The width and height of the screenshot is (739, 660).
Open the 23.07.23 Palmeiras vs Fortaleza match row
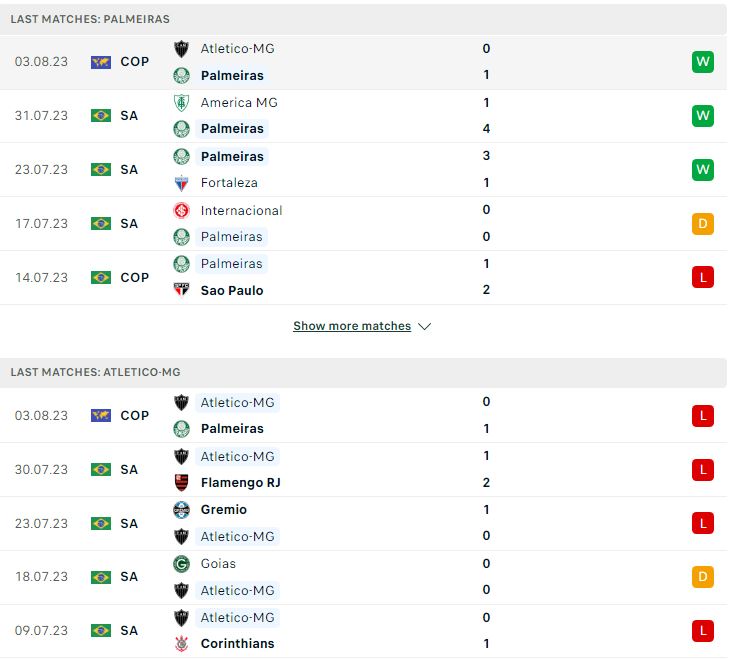pyautogui.click(x=363, y=170)
